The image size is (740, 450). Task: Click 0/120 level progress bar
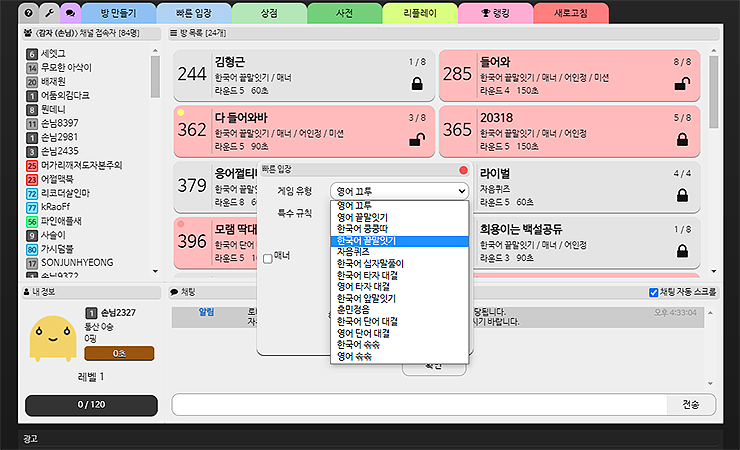[x=91, y=405]
